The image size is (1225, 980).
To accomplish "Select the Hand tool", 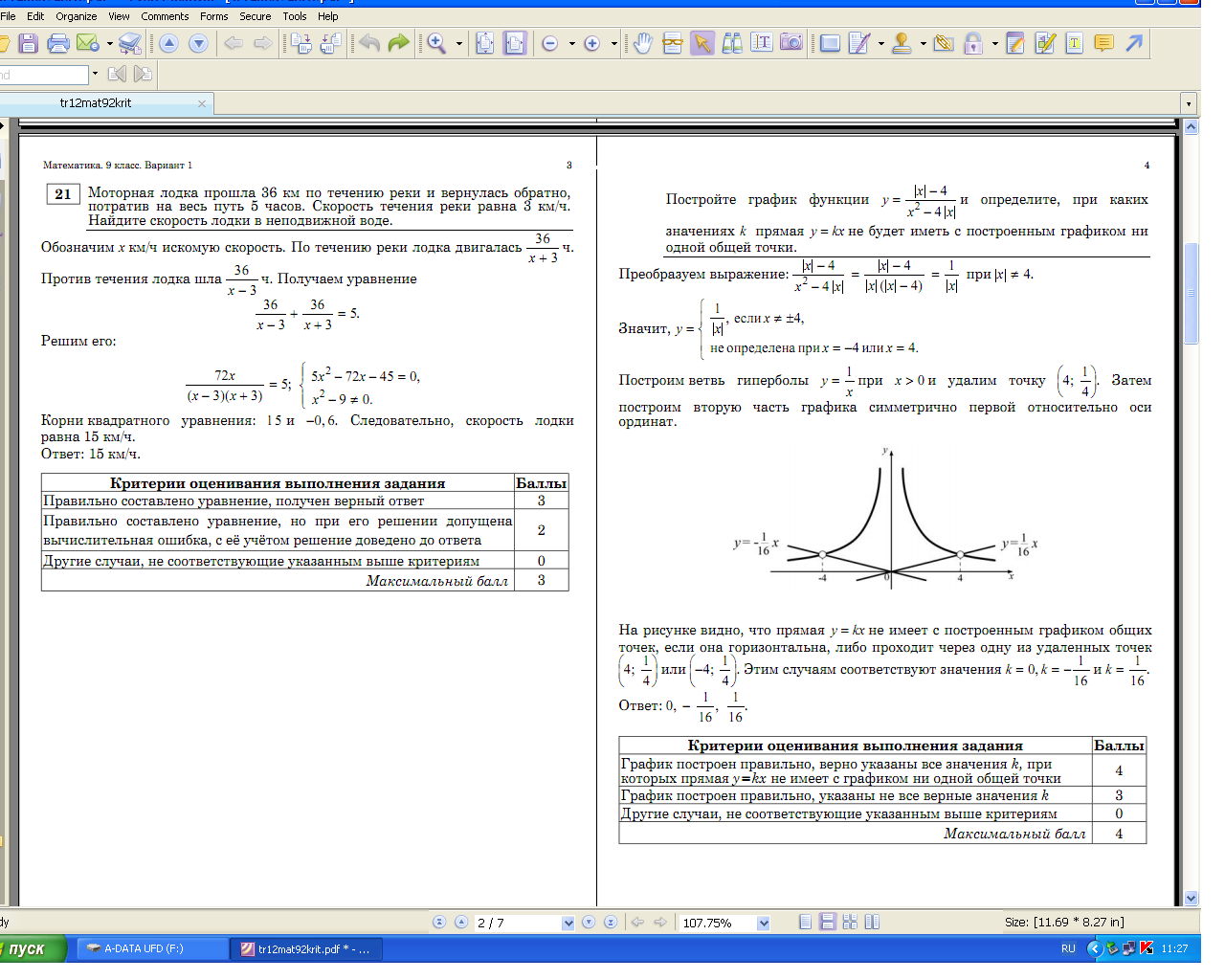I will click(x=643, y=43).
